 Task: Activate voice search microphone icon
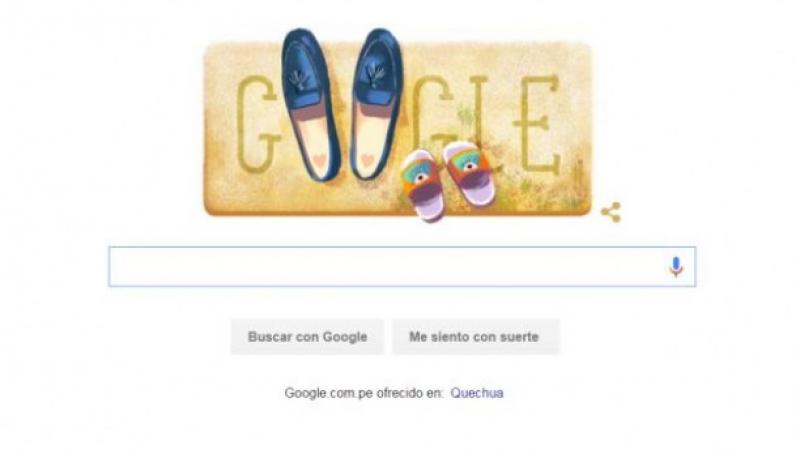tap(676, 267)
